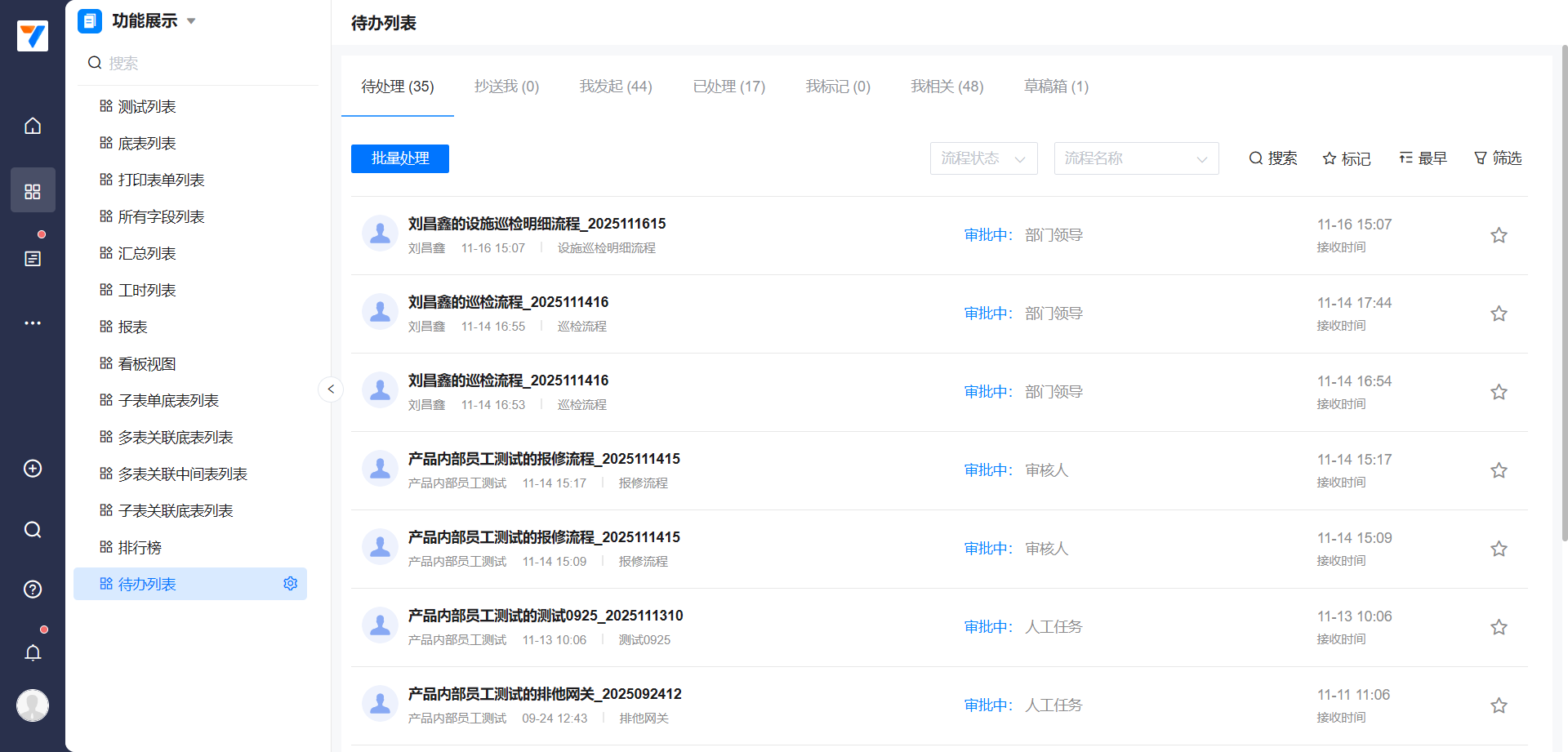This screenshot has height=752, width=1568.
Task: Open the notification bell icon
Action: click(33, 652)
